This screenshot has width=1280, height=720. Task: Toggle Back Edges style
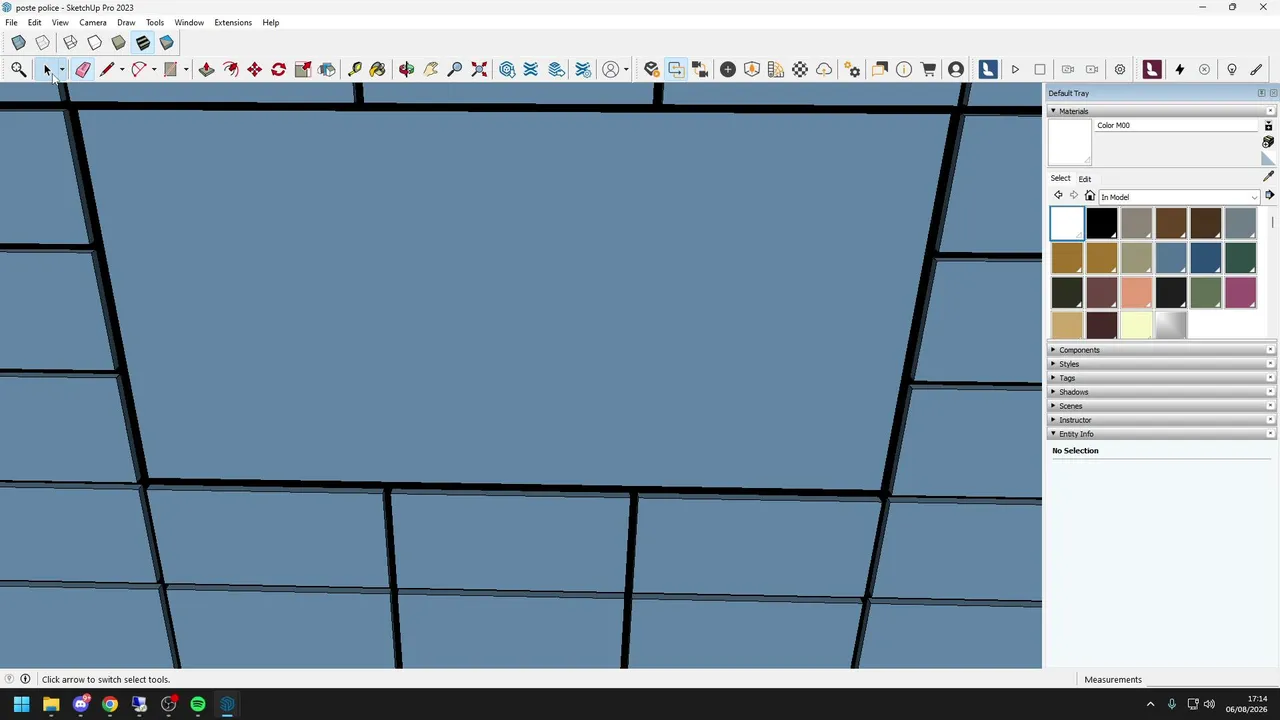coord(43,43)
